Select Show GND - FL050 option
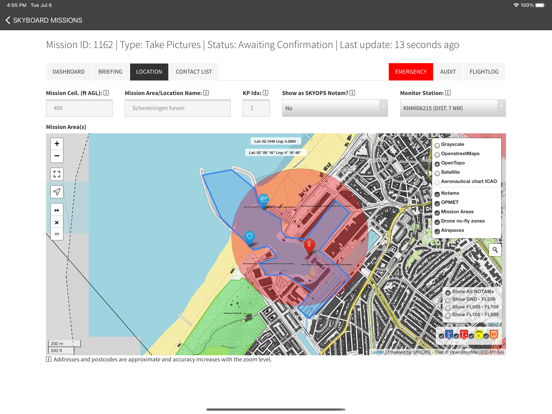Screen dimensions: 552x414 pos(448,300)
